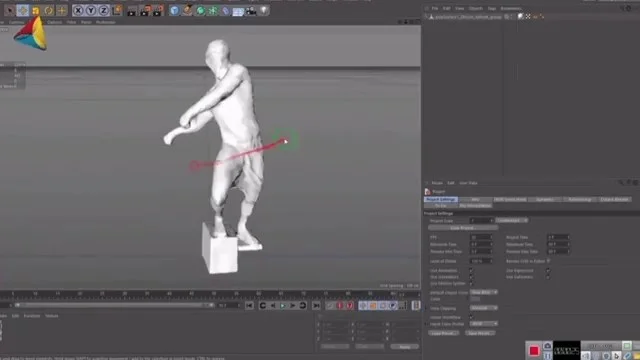Go to start of animation
Screen dimensions: 640x360
[x=249, y=305]
